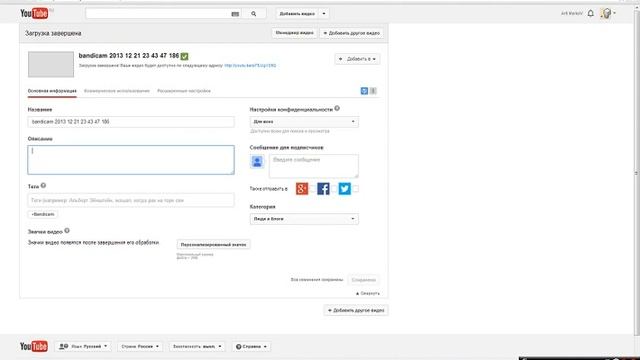Open the Категория dropdown Люди и блоги

[x=304, y=219]
